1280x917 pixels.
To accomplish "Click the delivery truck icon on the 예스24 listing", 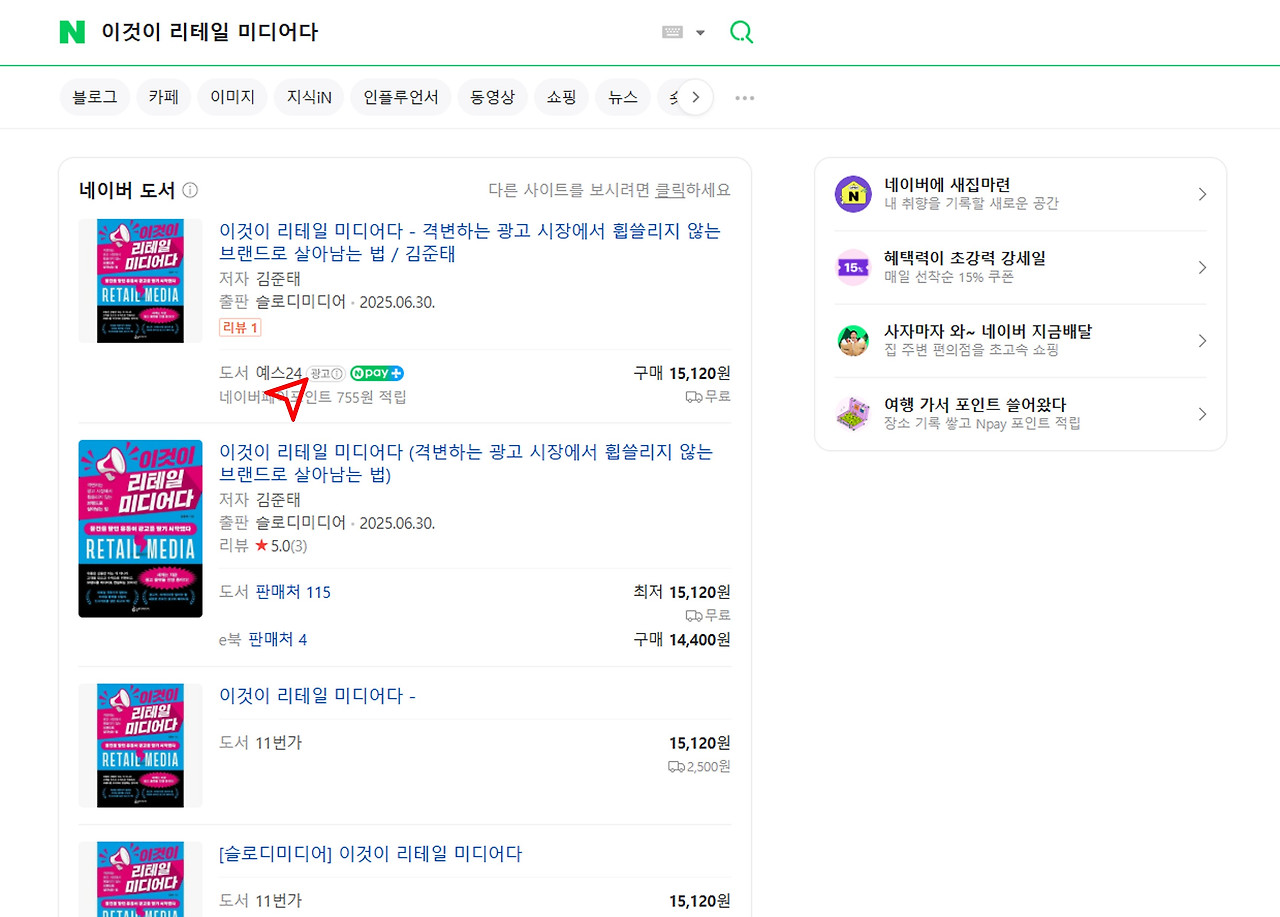I will point(693,397).
